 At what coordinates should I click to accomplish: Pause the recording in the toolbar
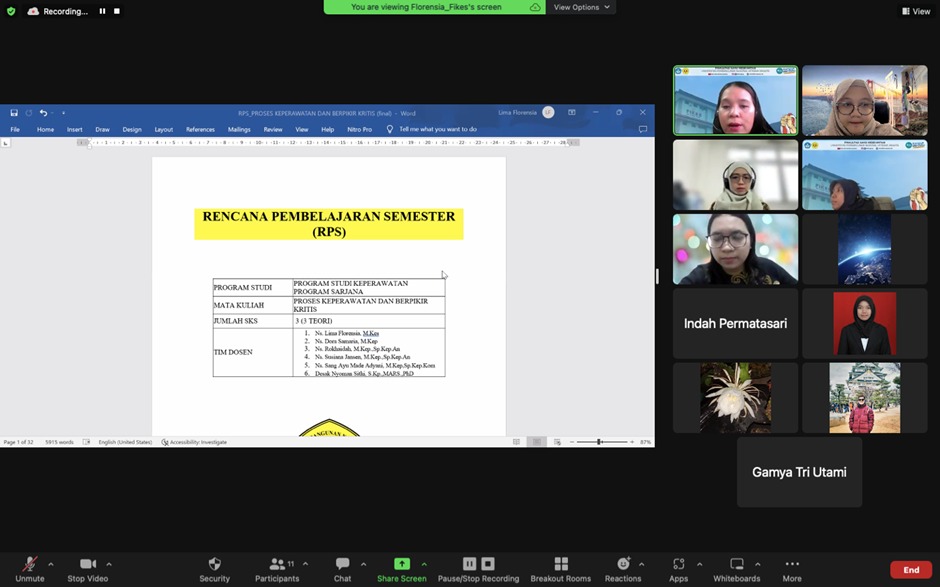469,564
